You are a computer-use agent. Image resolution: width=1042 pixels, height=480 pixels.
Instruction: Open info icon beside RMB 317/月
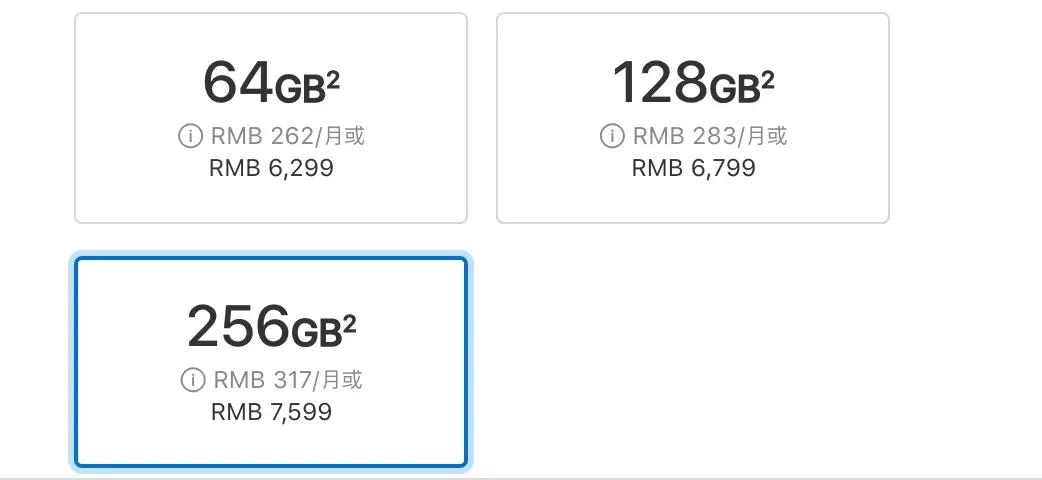(x=192, y=380)
